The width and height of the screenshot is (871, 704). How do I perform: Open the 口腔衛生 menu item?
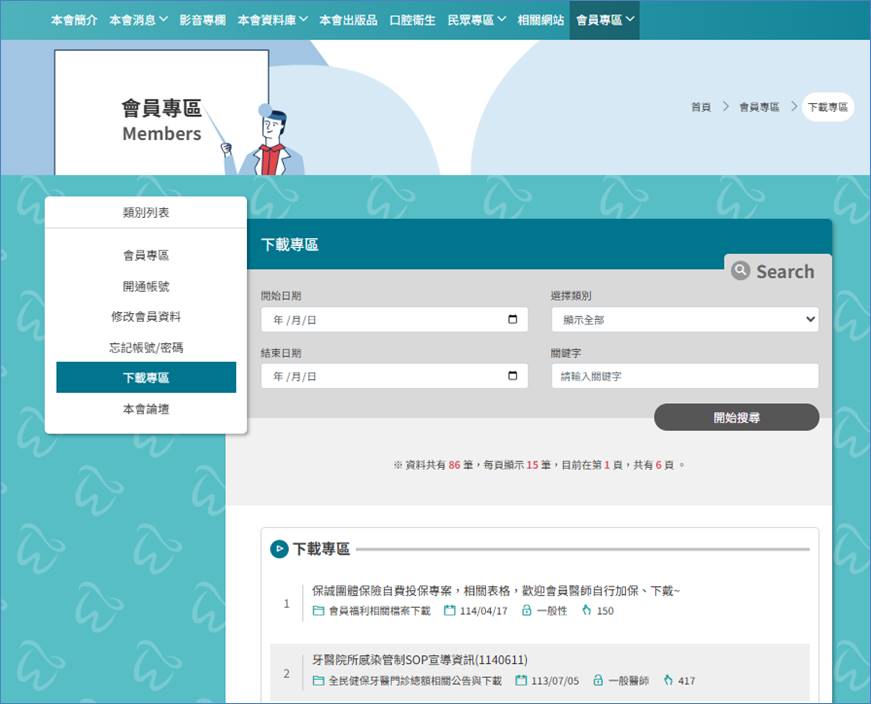click(x=412, y=21)
